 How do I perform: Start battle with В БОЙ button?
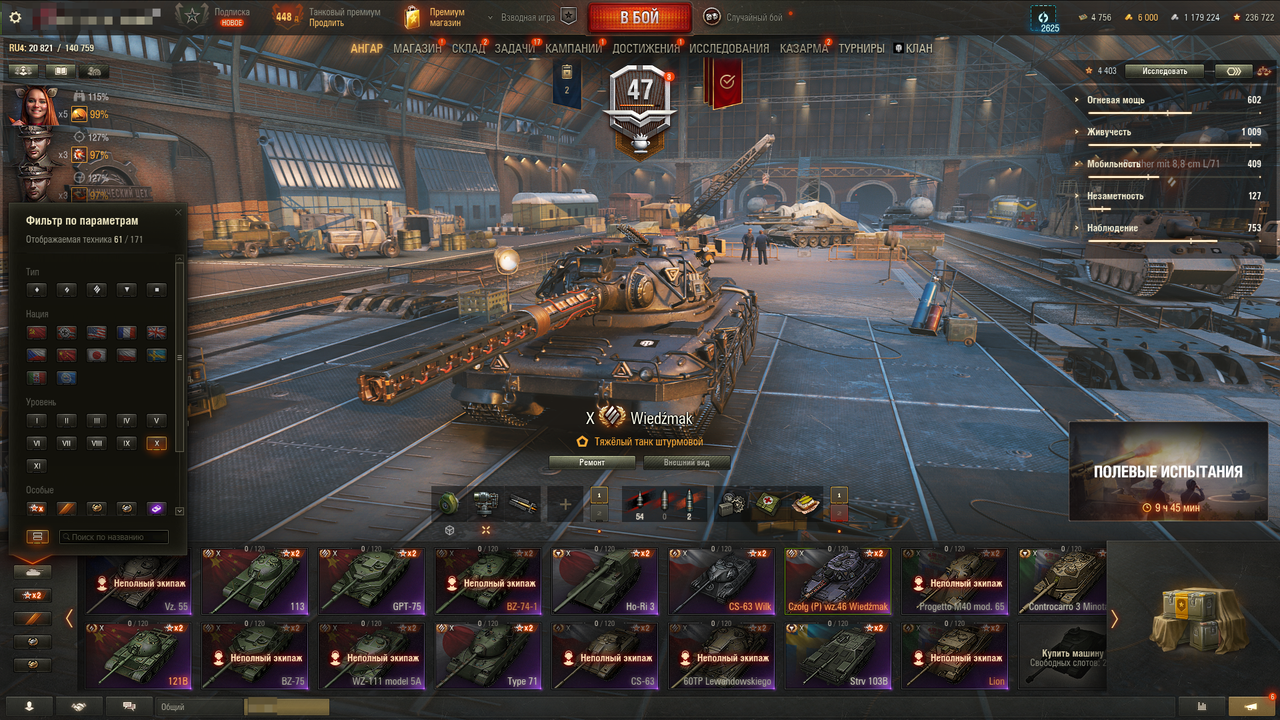pos(639,18)
